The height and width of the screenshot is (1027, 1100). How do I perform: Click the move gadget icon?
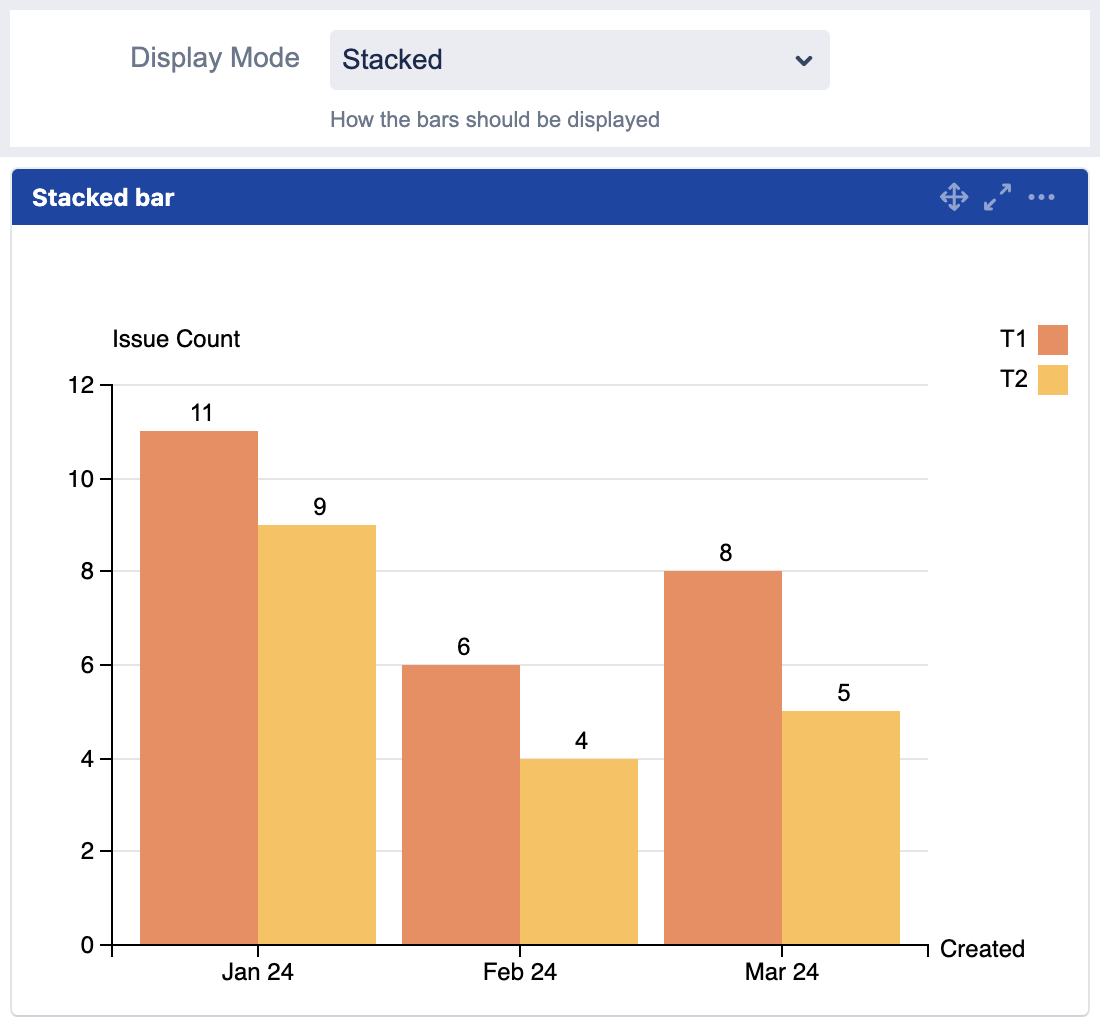click(x=954, y=197)
